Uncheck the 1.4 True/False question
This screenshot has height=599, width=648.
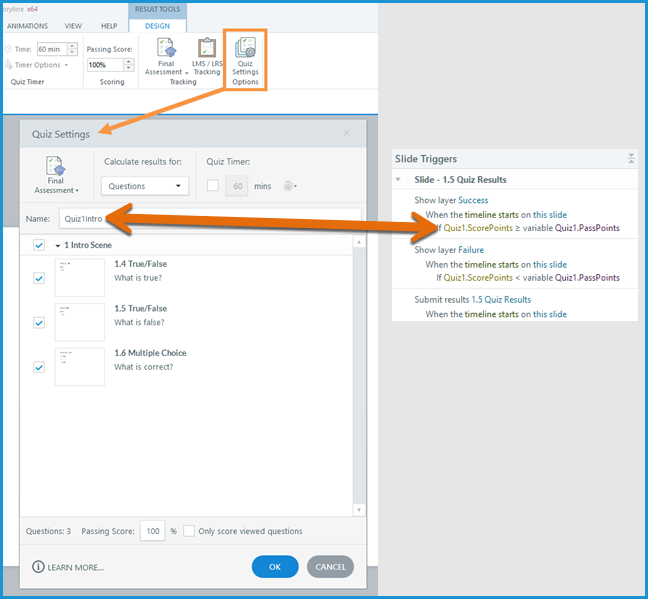39,278
